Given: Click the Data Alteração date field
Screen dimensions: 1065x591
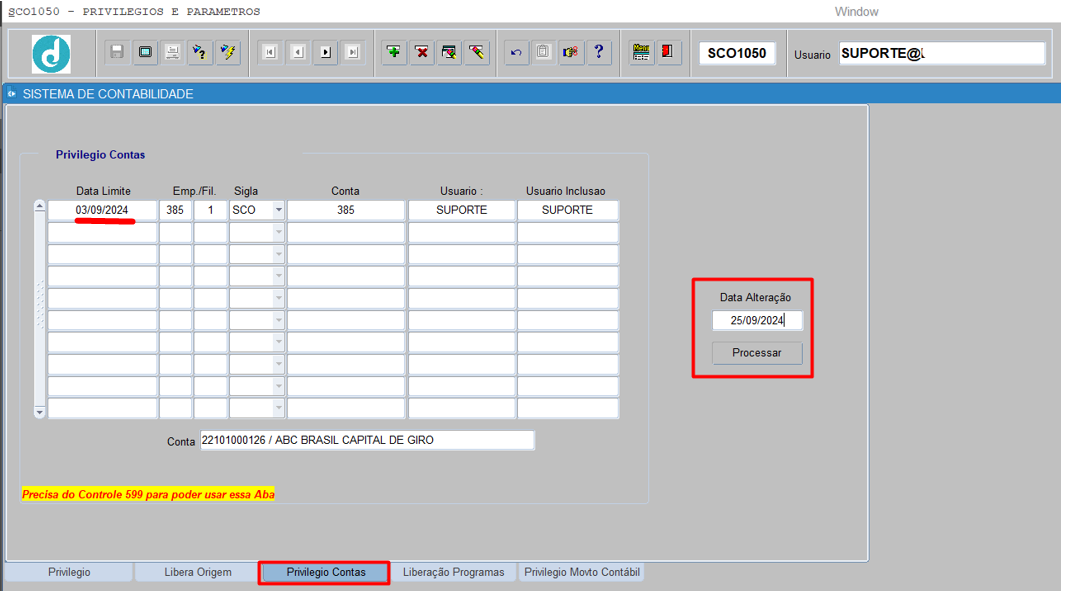Looking at the screenshot, I should tap(757, 320).
